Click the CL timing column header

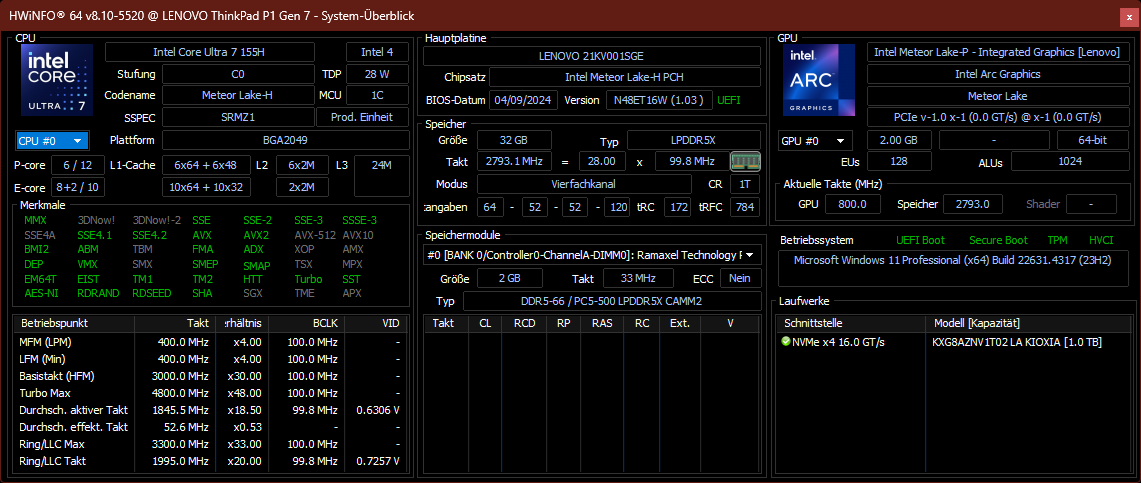(485, 323)
